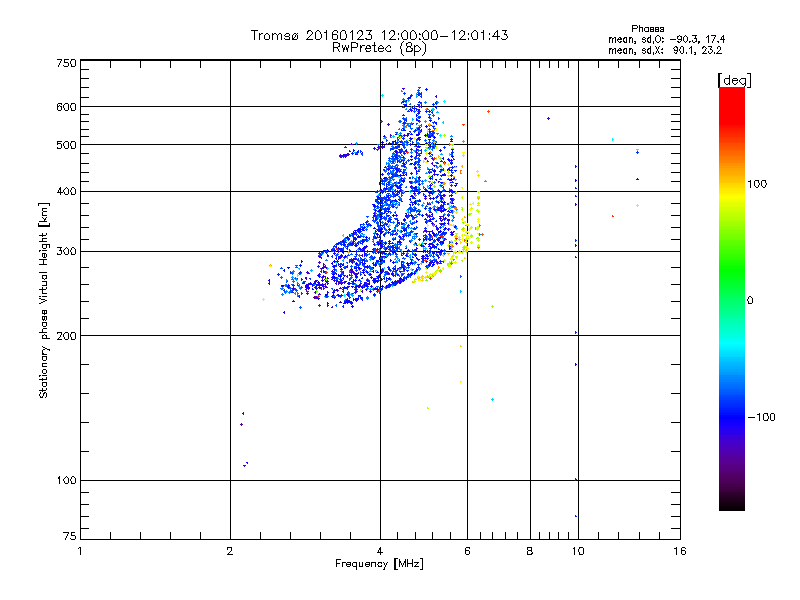Click the '10' x-axis tick label
Screen dimensions: 800x600
pyautogui.click(x=578, y=551)
